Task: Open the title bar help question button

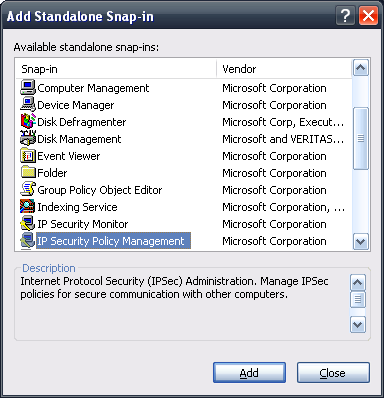Action: (x=345, y=16)
